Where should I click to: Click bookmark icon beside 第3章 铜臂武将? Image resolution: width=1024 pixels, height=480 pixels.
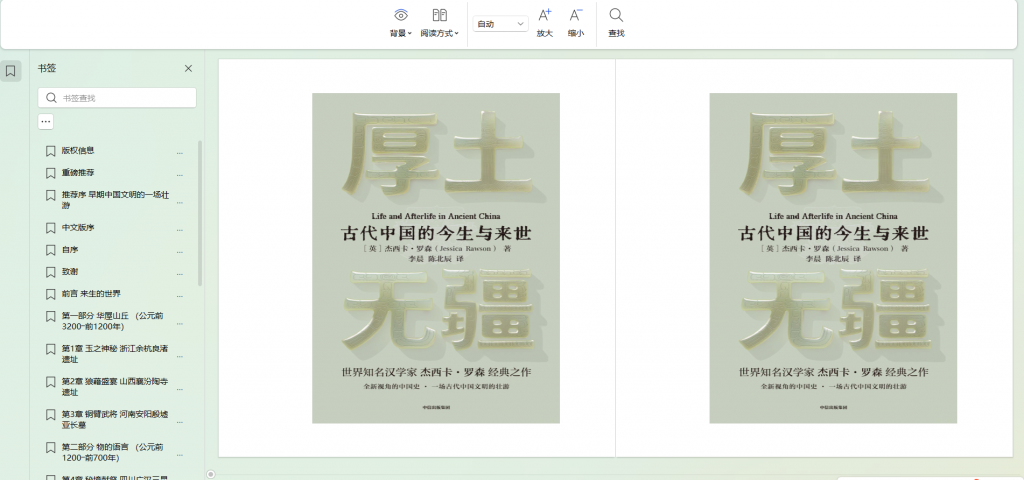[x=50, y=415]
